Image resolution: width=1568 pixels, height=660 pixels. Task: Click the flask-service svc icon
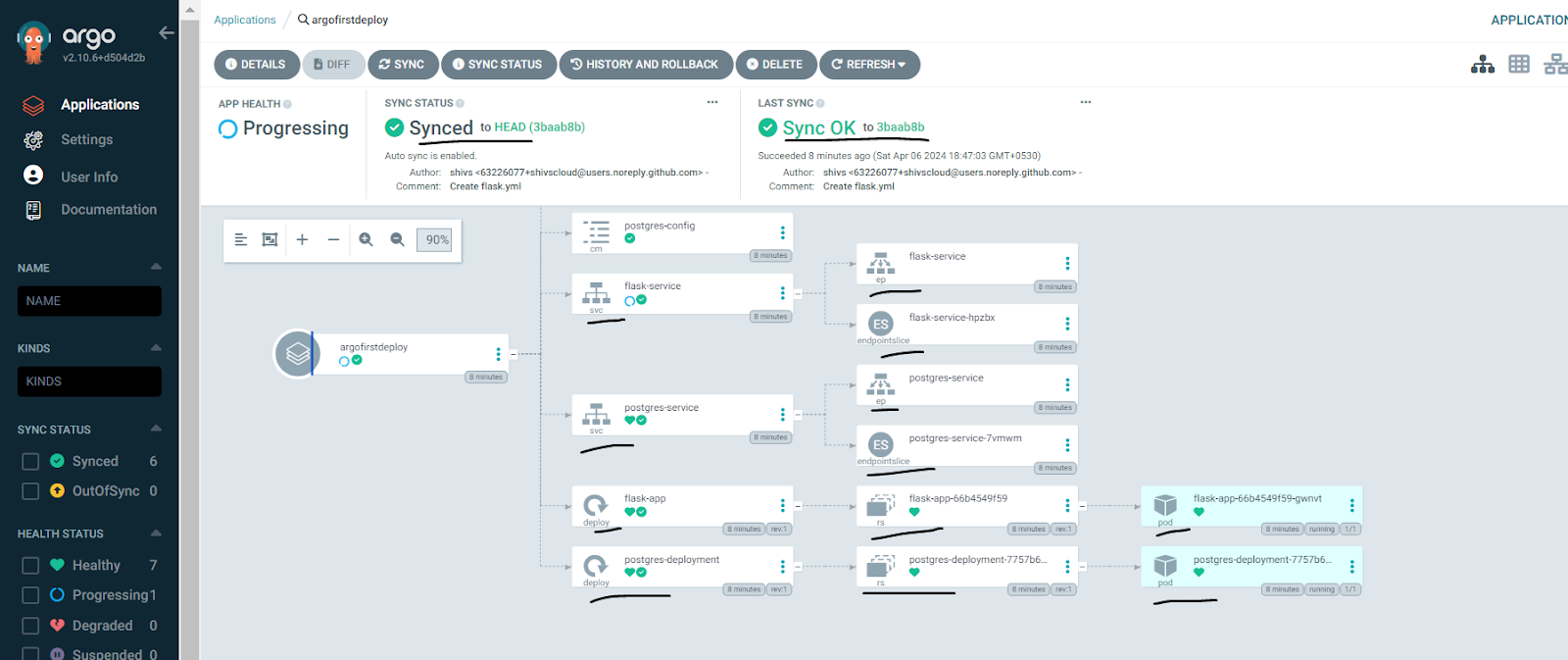pyautogui.click(x=596, y=293)
